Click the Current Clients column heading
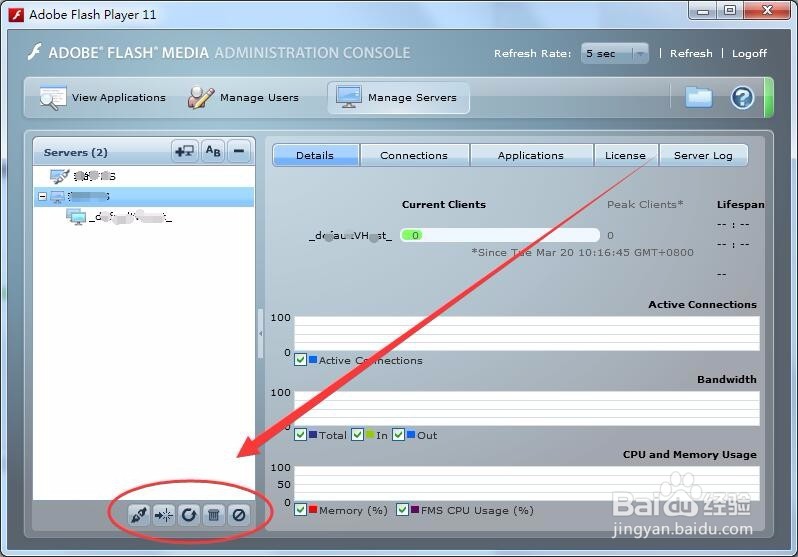 (x=444, y=204)
